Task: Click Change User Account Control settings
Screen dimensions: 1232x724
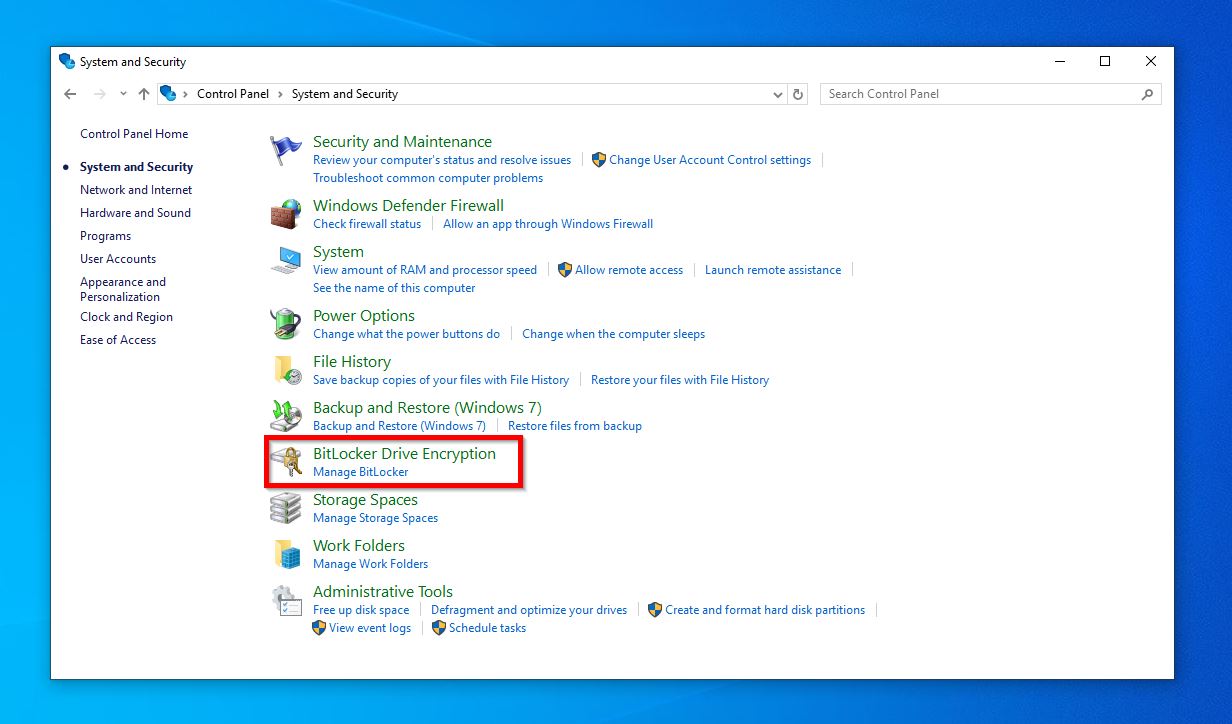Action: coord(710,160)
